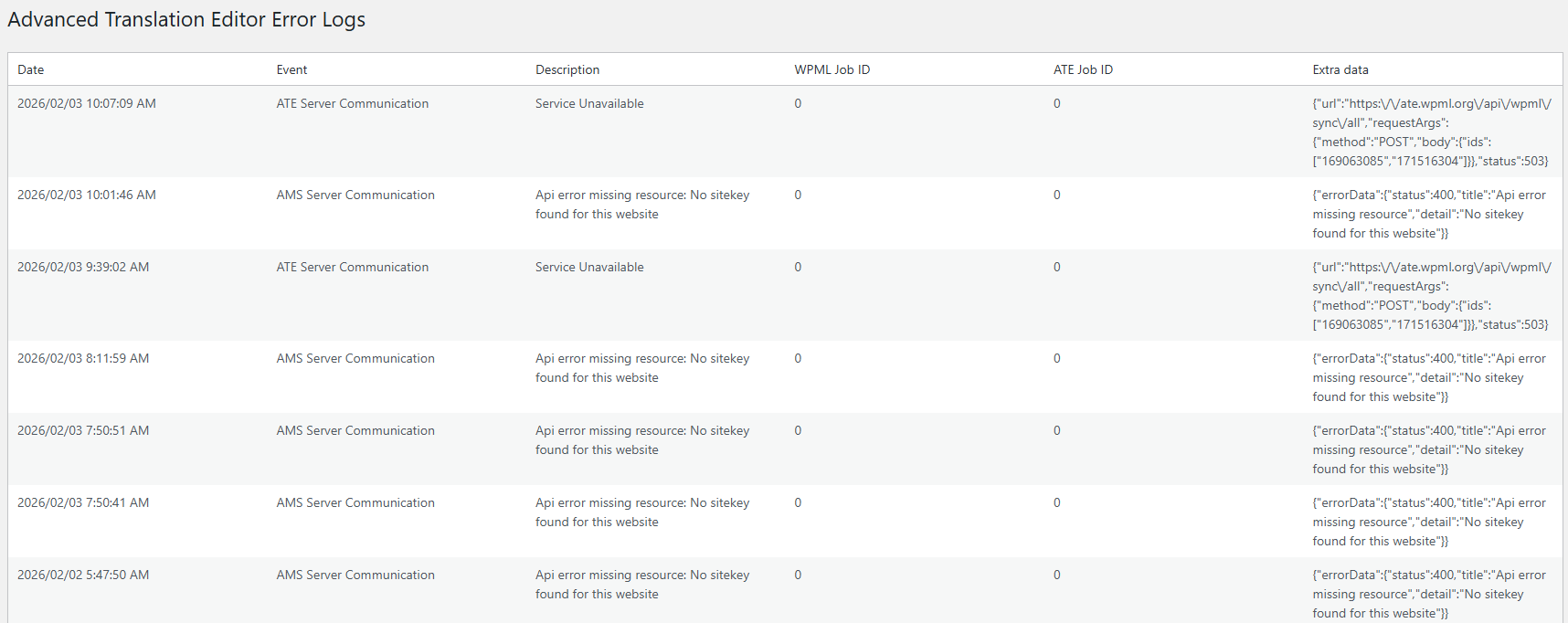Click the 10:07:09 AM date entry
1568x623 pixels.
[87, 103]
